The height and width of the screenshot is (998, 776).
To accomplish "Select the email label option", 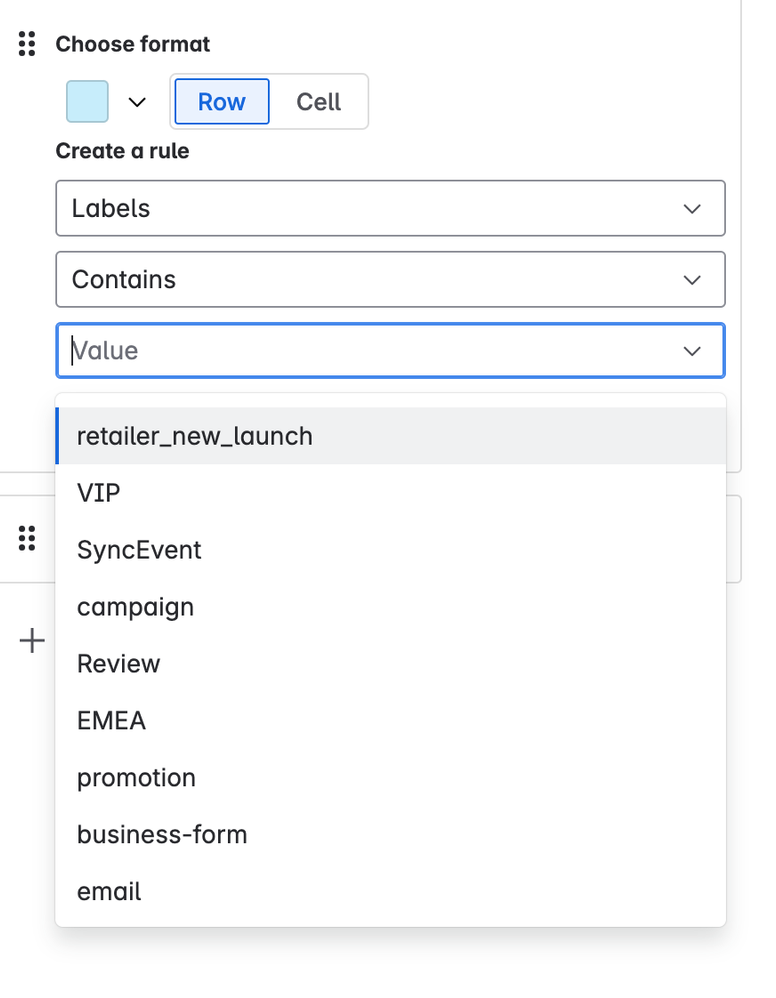I will (x=109, y=892).
